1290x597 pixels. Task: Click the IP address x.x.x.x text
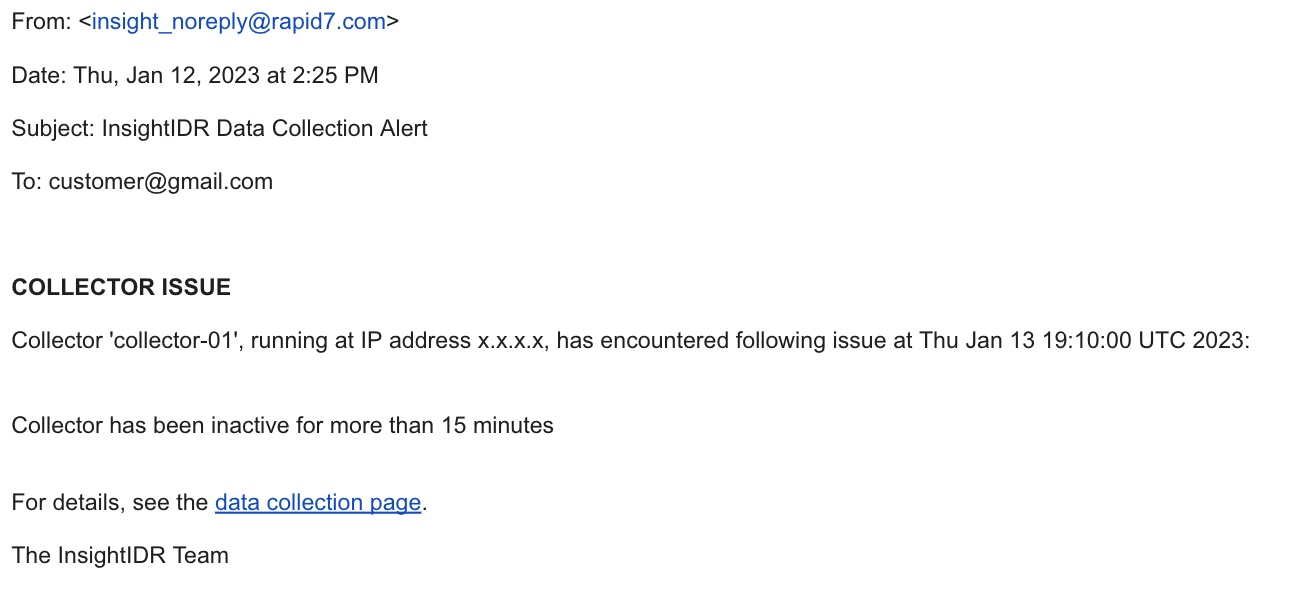pyautogui.click(x=511, y=341)
